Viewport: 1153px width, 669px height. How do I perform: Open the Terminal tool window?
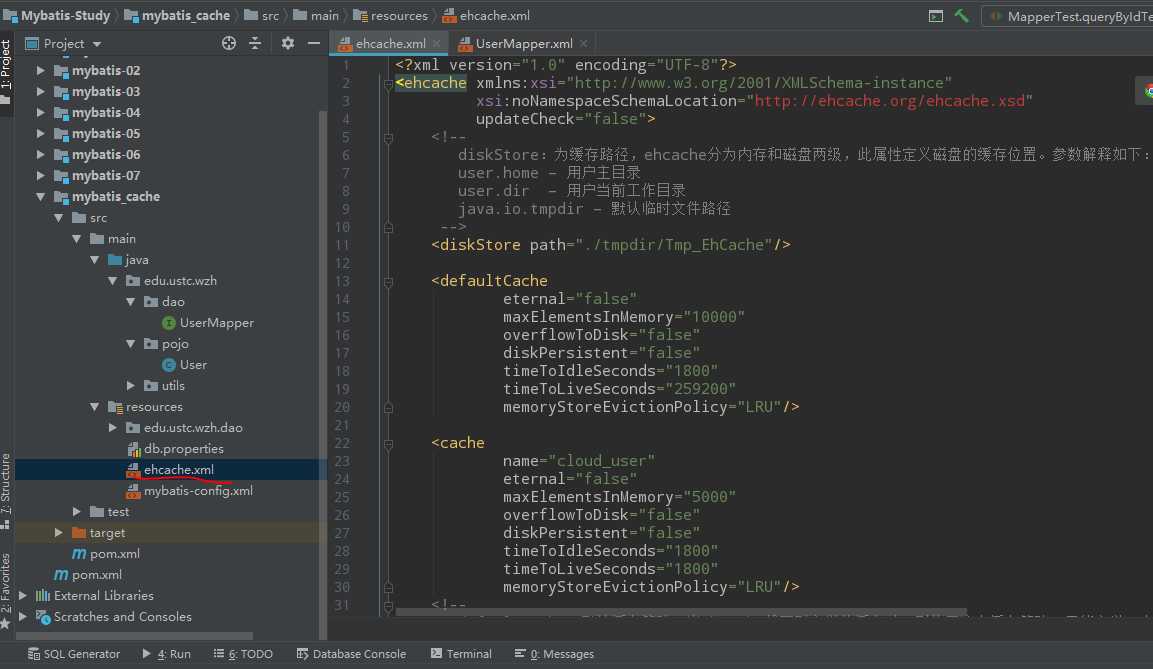461,654
